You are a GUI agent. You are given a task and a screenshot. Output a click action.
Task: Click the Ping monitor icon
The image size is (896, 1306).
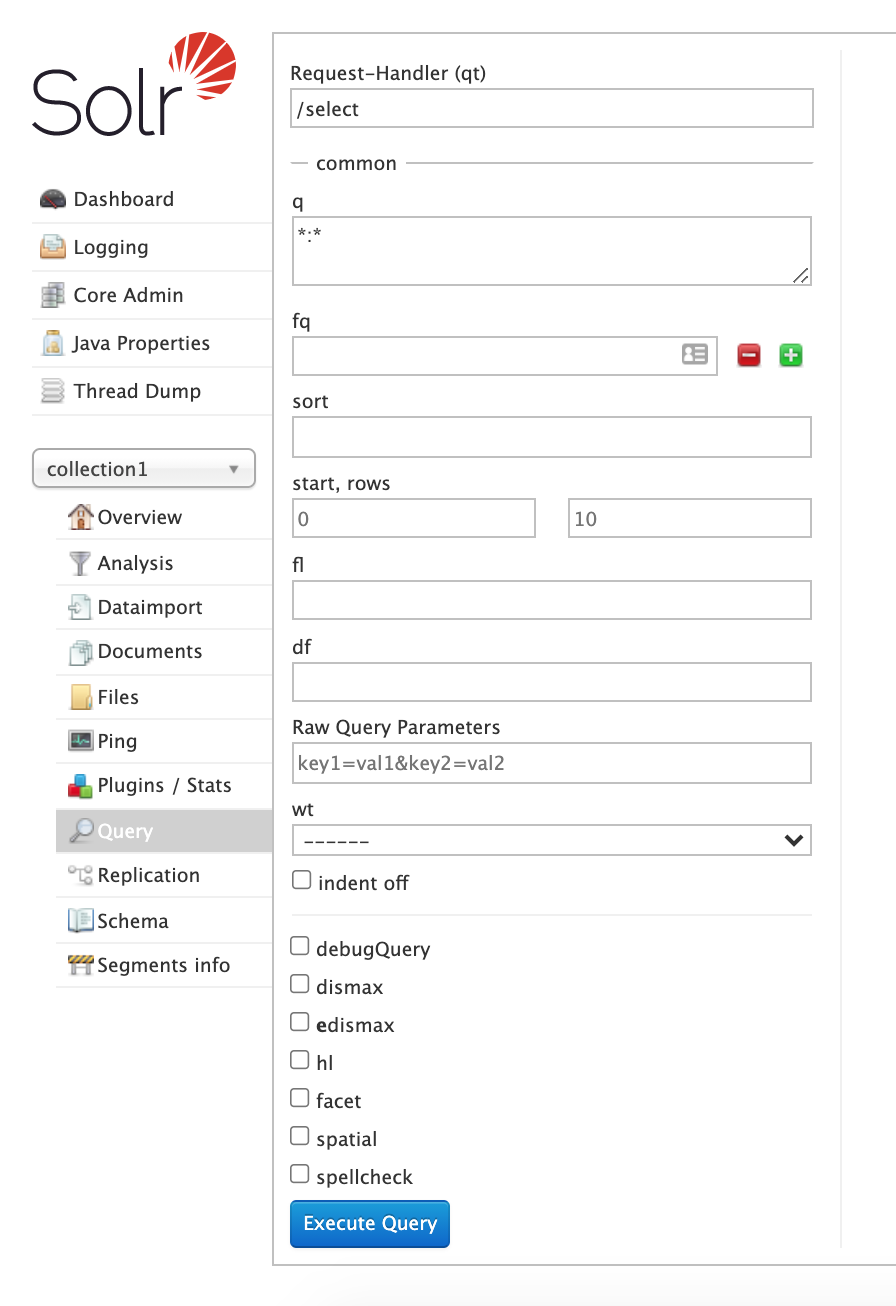80,741
